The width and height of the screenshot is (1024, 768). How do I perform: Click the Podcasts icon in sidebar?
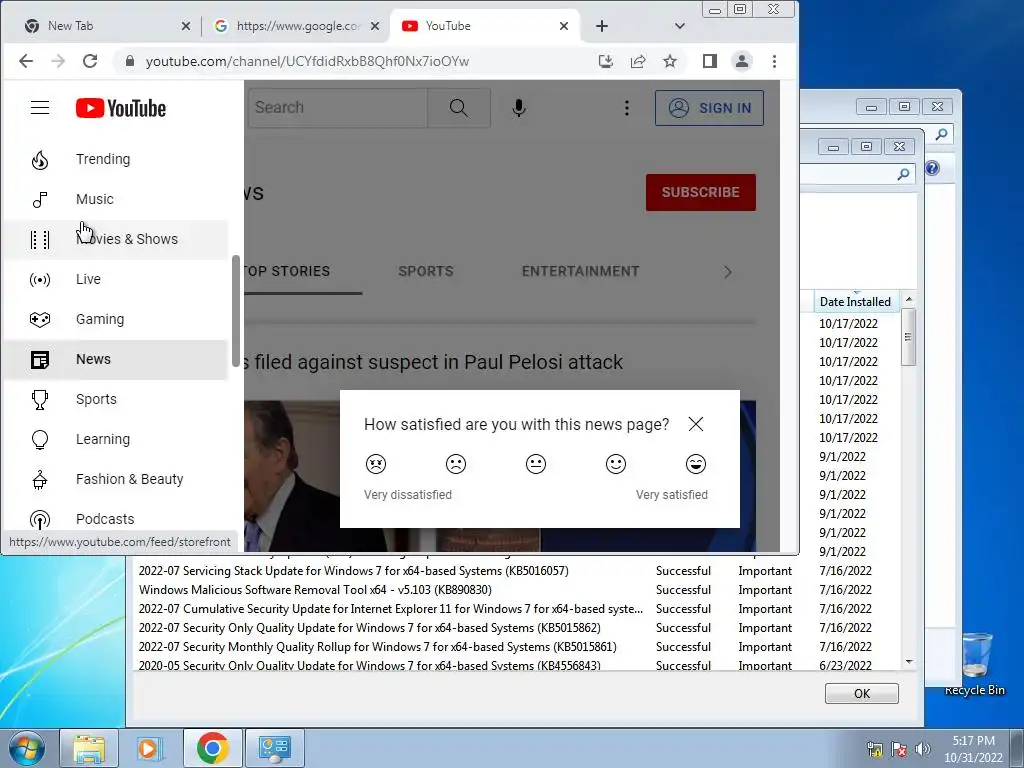point(40,520)
